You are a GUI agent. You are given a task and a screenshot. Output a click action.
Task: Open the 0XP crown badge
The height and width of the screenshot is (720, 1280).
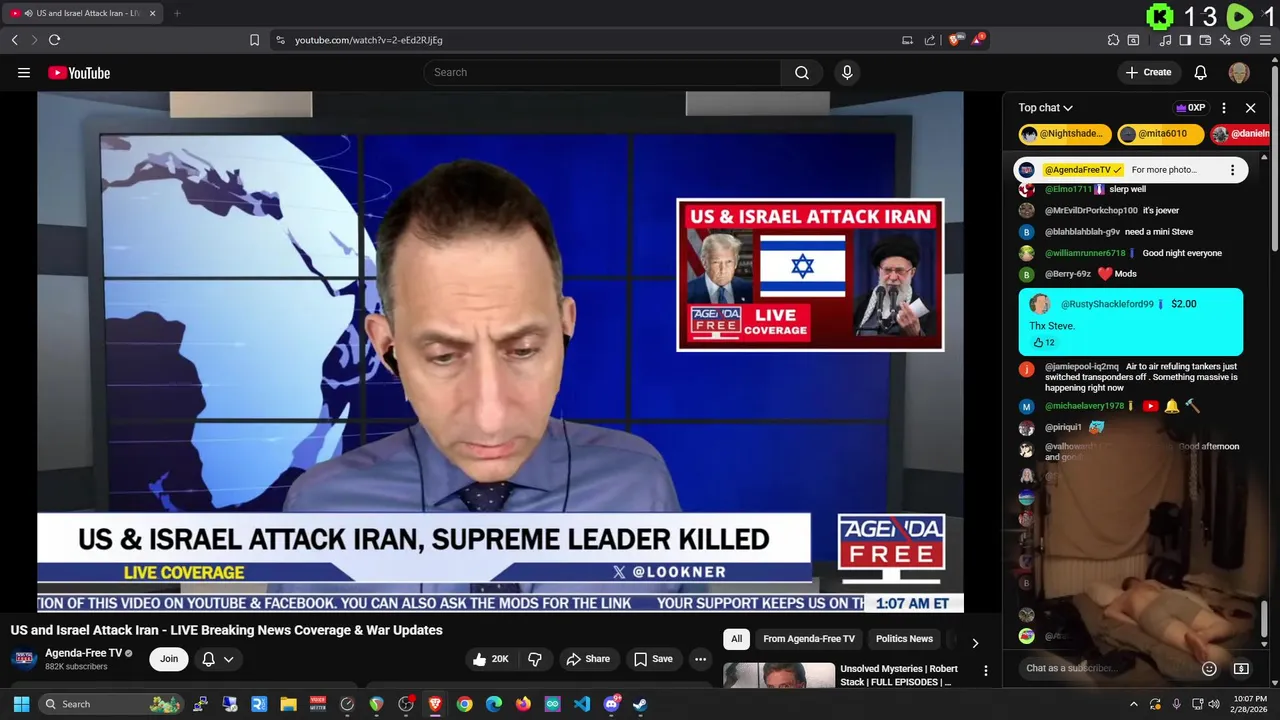[1190, 108]
